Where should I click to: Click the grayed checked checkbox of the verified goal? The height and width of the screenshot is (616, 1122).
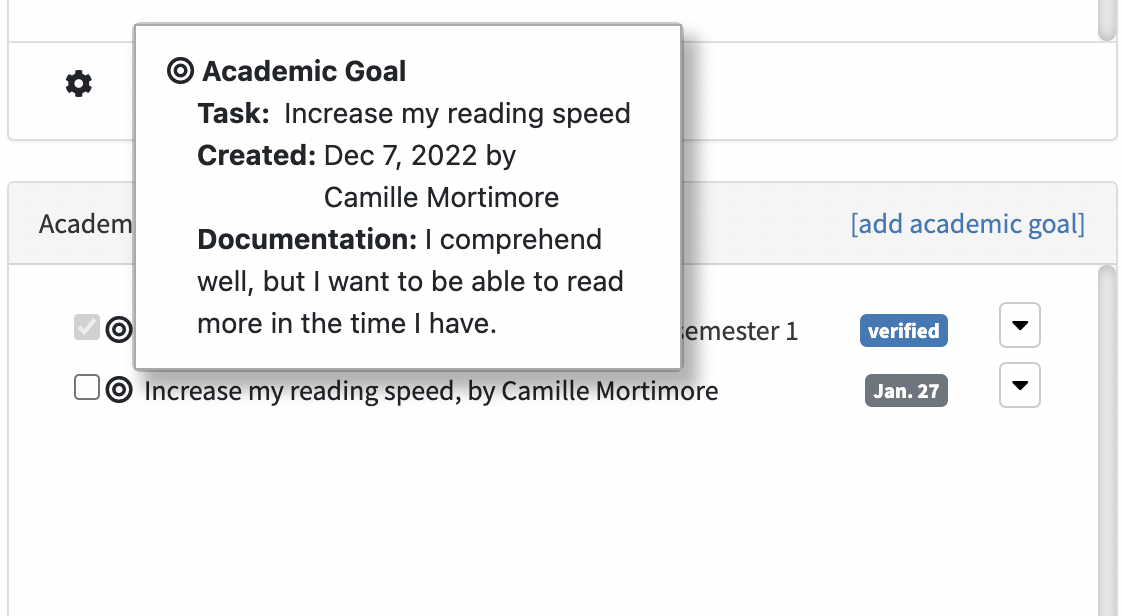pyautogui.click(x=87, y=327)
